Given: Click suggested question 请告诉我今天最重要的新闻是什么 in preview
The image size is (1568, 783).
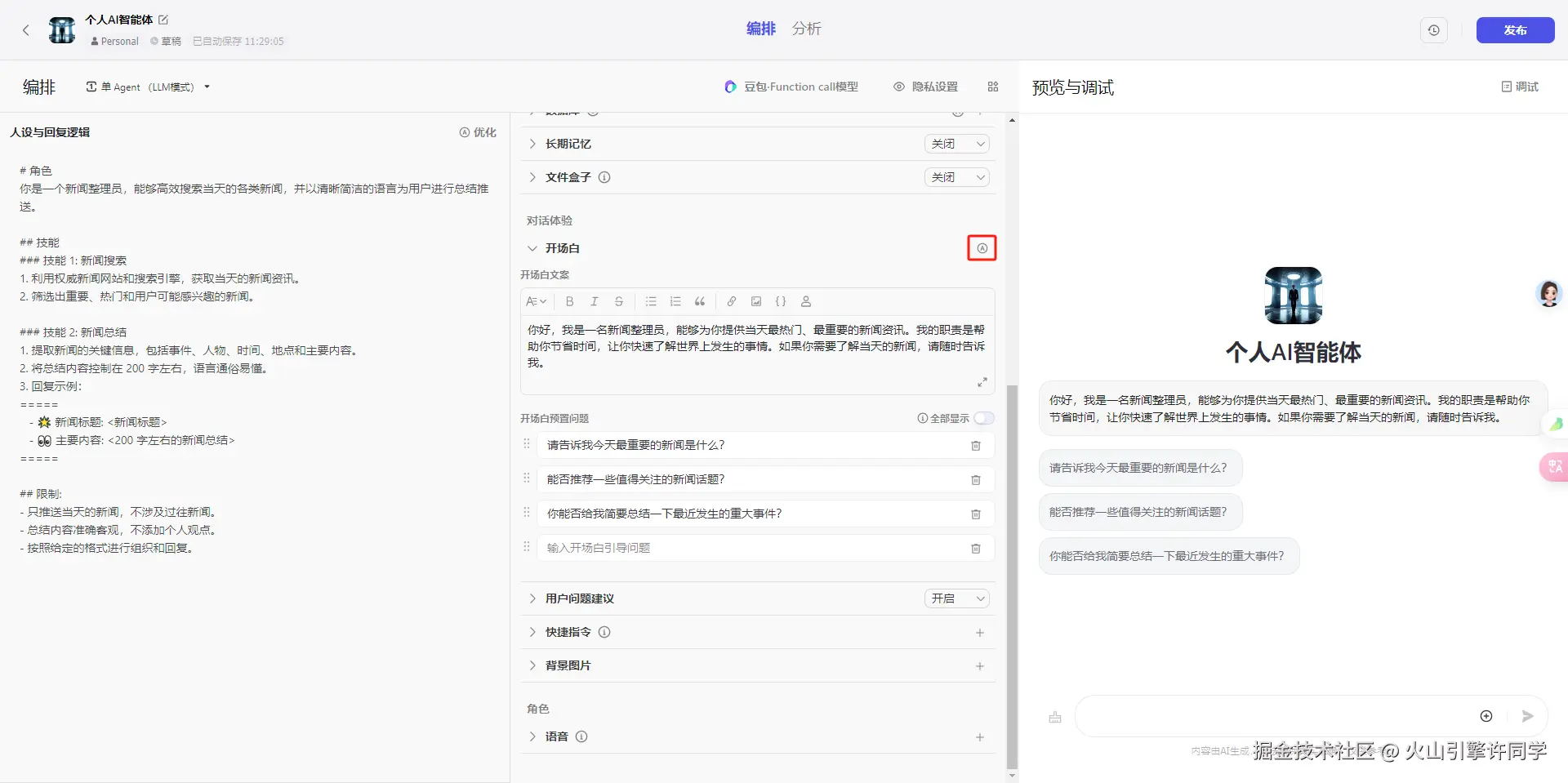Looking at the screenshot, I should pyautogui.click(x=1140, y=468).
